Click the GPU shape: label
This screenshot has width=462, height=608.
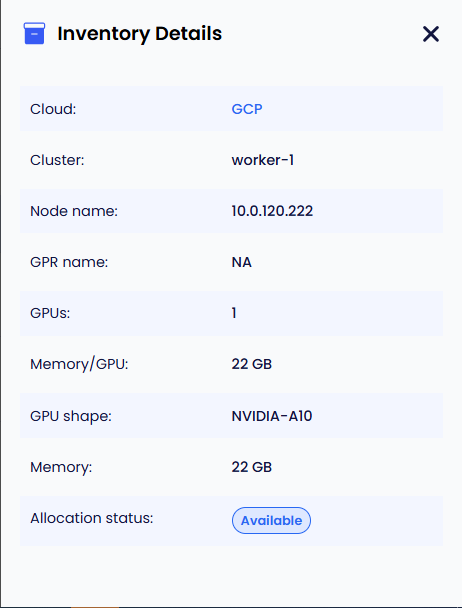71,416
